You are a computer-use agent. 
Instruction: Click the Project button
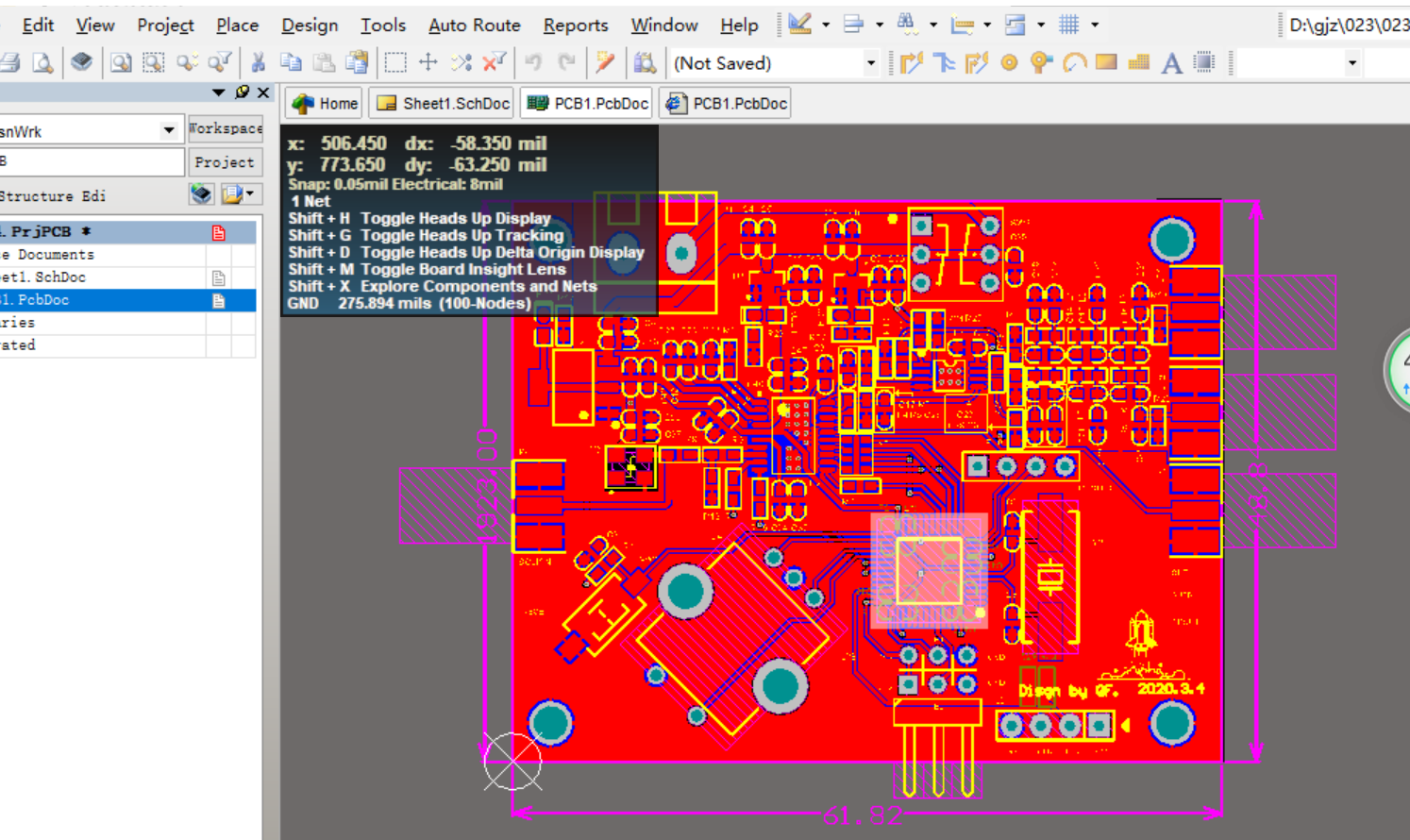pyautogui.click(x=225, y=162)
